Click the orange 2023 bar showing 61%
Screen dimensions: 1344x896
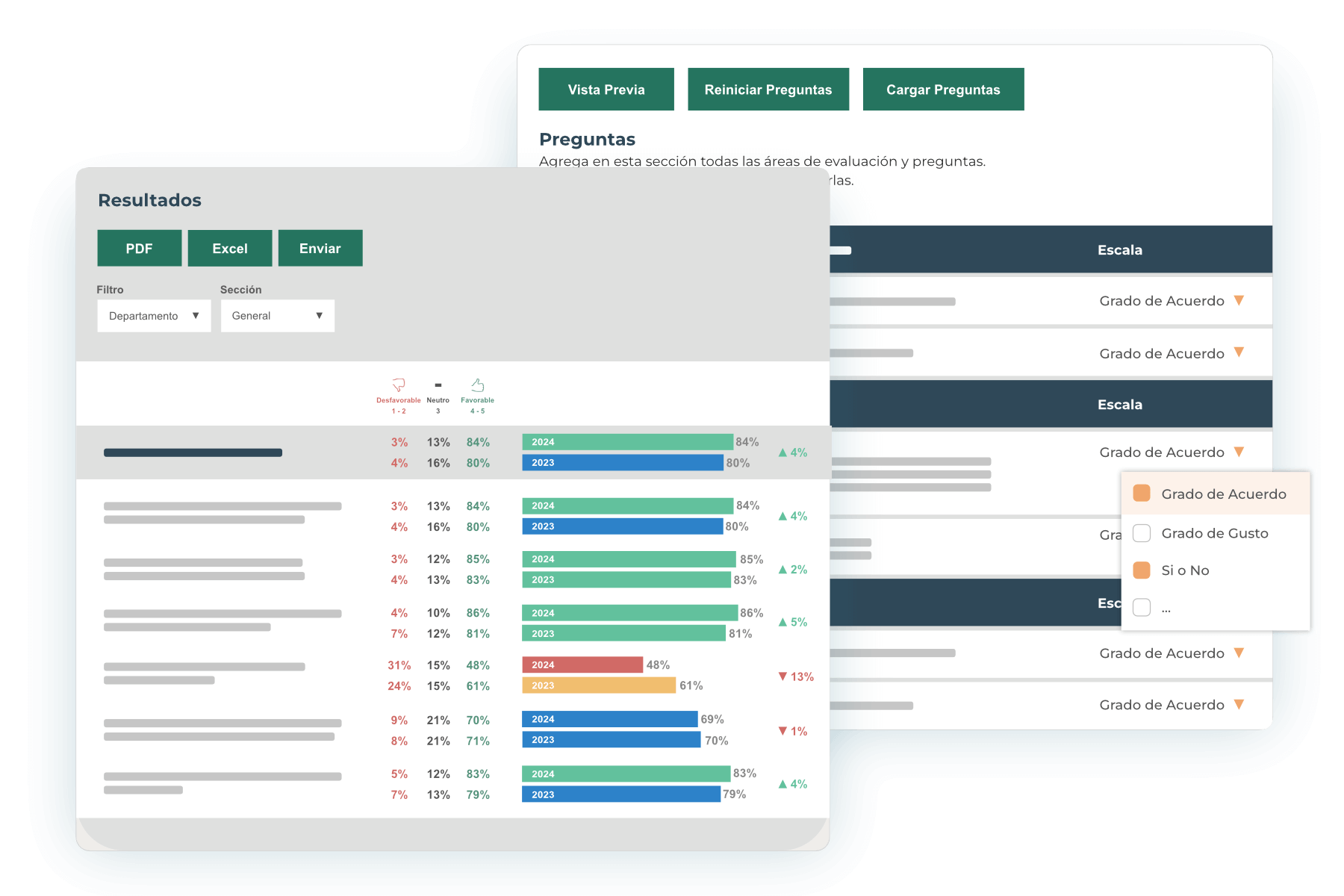(x=599, y=685)
